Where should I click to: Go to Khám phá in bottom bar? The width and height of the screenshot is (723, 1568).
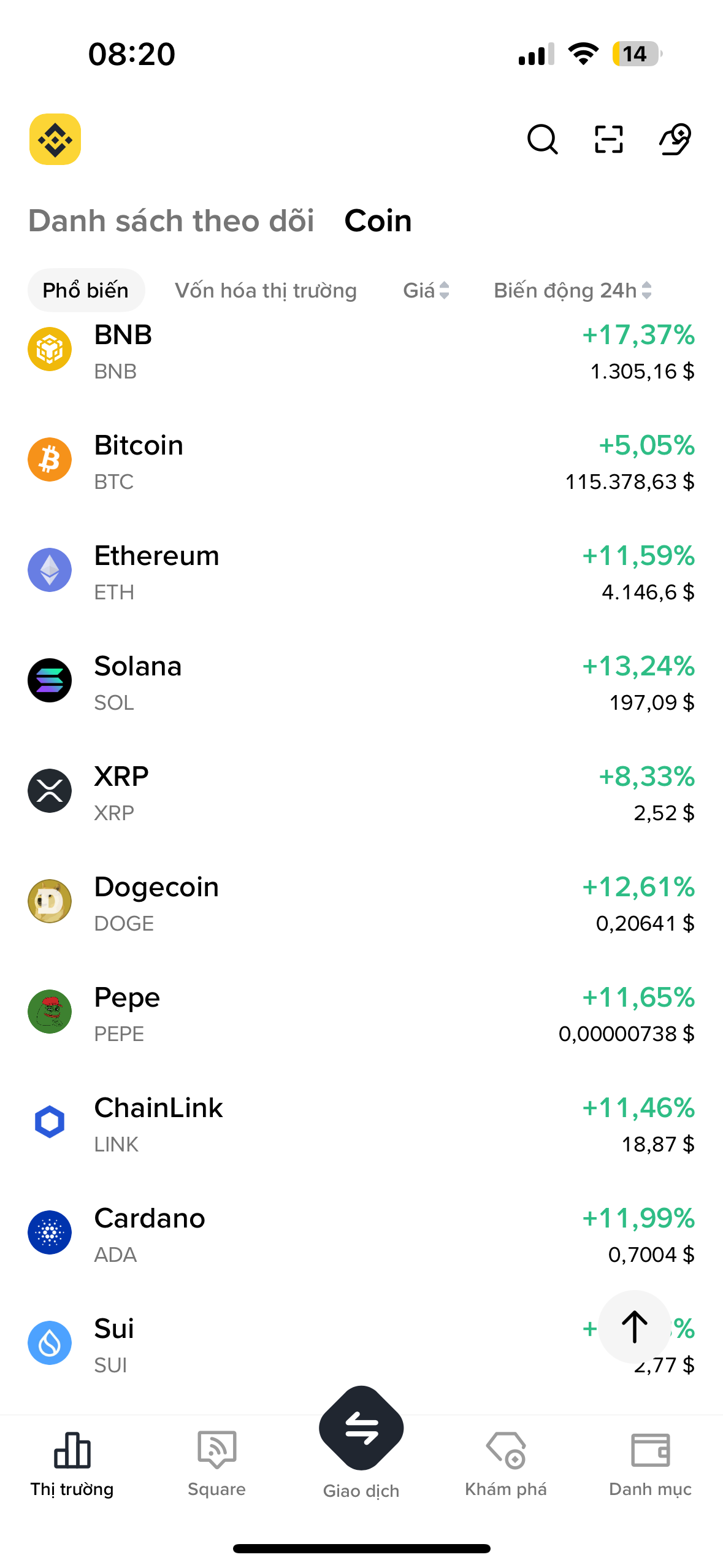[506, 1461]
